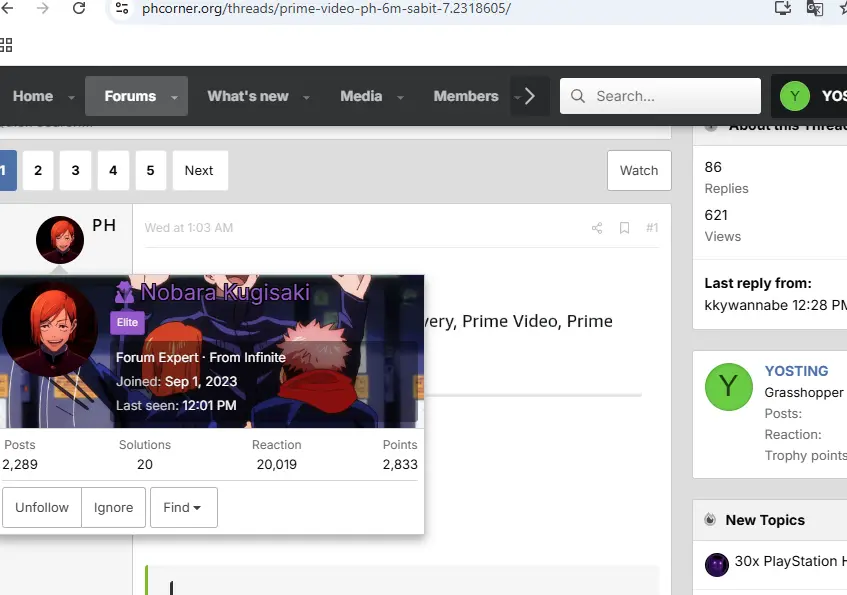The width and height of the screenshot is (847, 595).
Task: Click the Unfollow button
Action: pos(42,507)
